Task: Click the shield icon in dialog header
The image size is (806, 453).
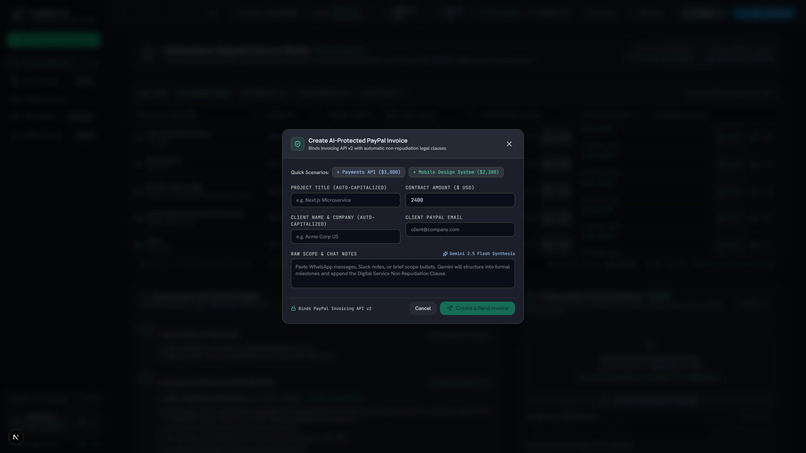Action: click(x=297, y=144)
